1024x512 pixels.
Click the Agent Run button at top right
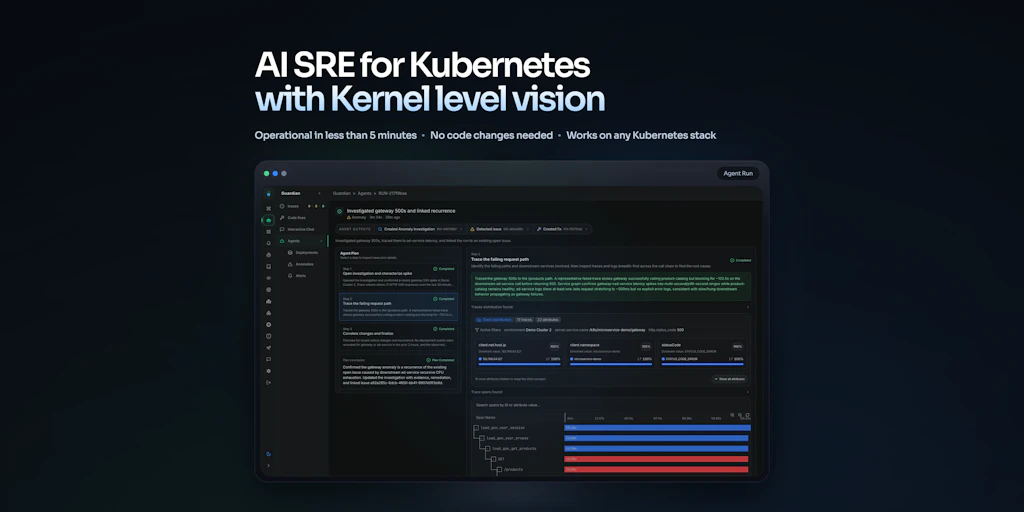(x=738, y=174)
